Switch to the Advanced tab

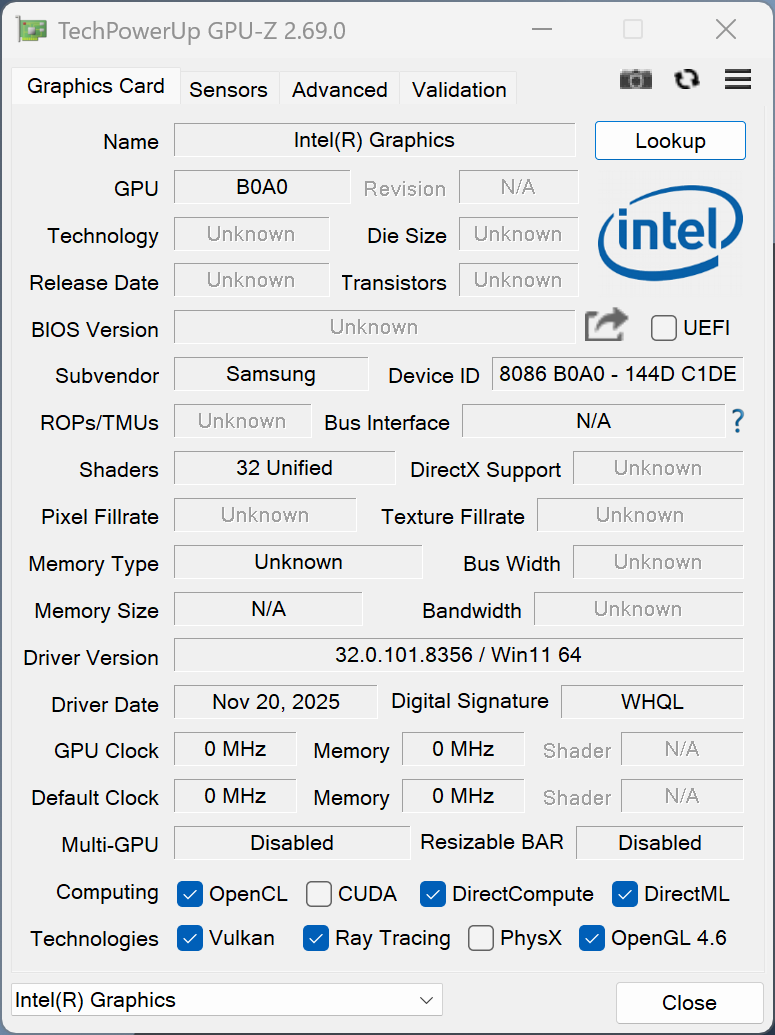click(x=339, y=90)
